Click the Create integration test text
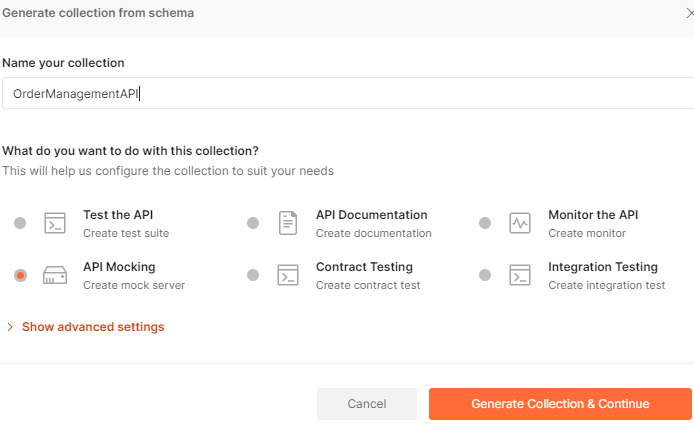Viewport: 694px width, 432px height. tap(606, 285)
